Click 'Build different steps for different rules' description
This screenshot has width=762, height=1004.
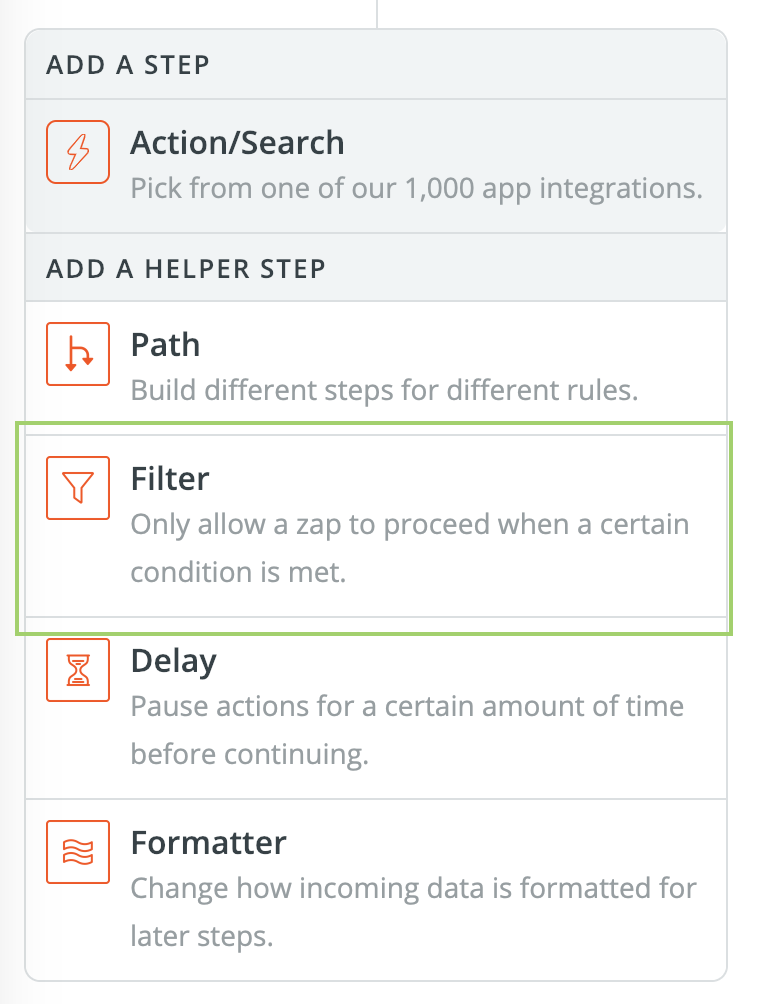click(384, 391)
